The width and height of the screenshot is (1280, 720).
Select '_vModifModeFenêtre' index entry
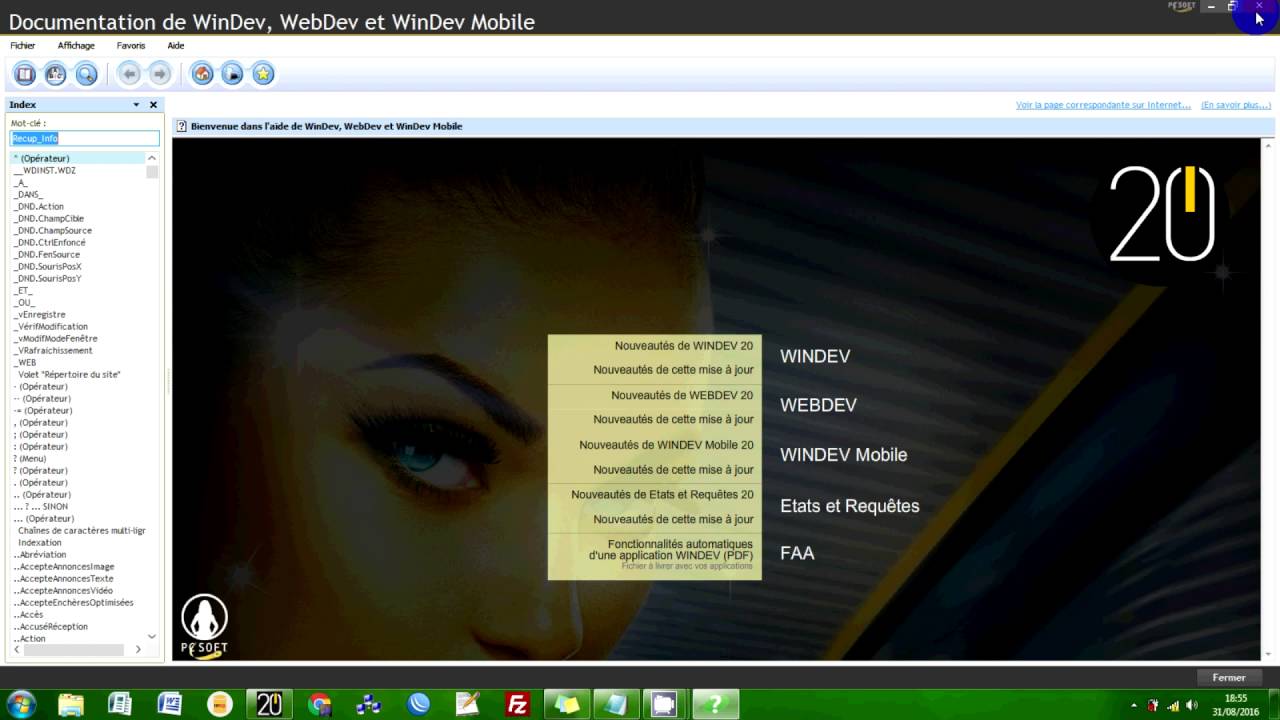(x=55, y=338)
